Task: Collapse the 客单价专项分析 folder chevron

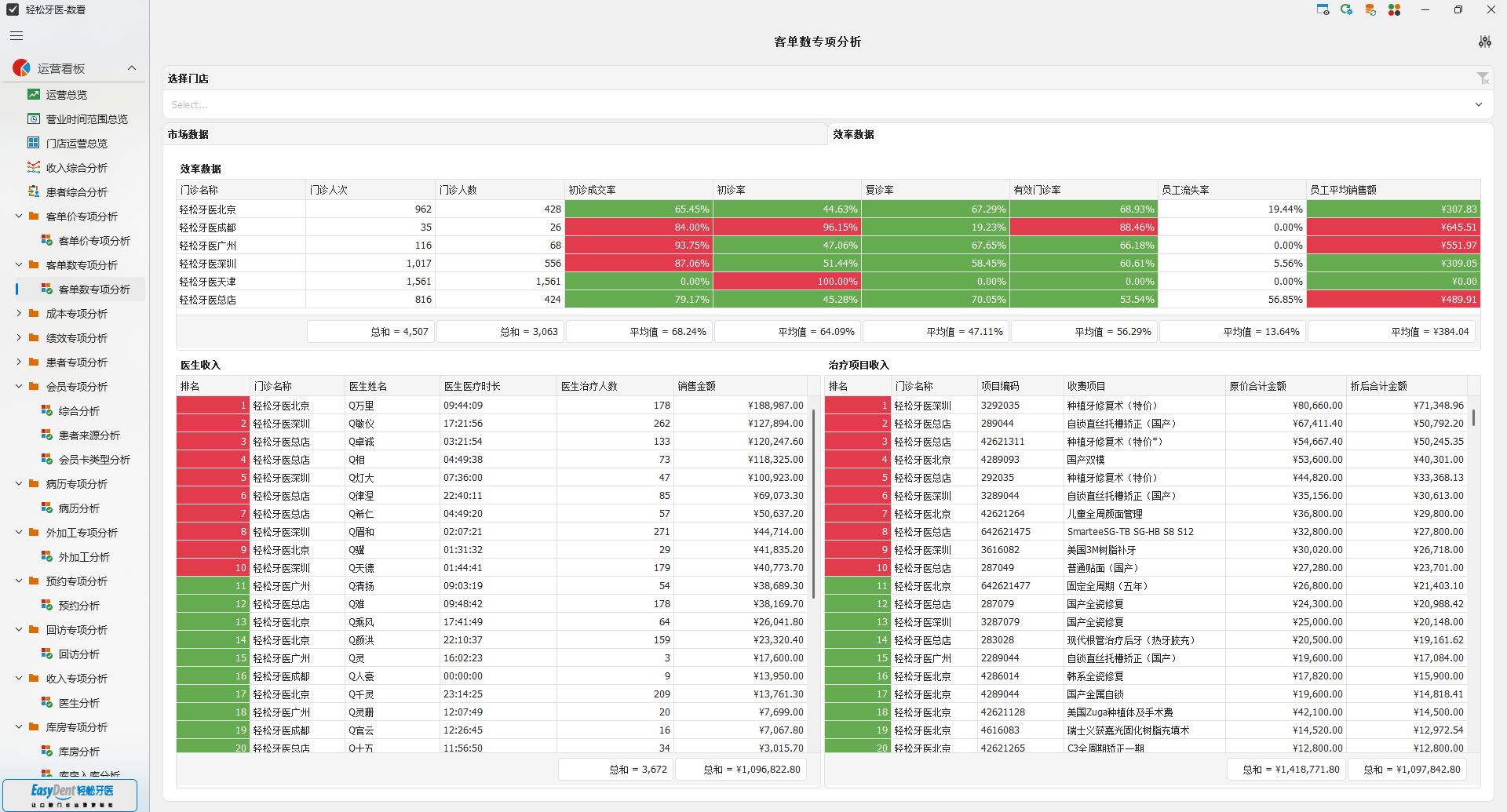Action: coord(19,217)
